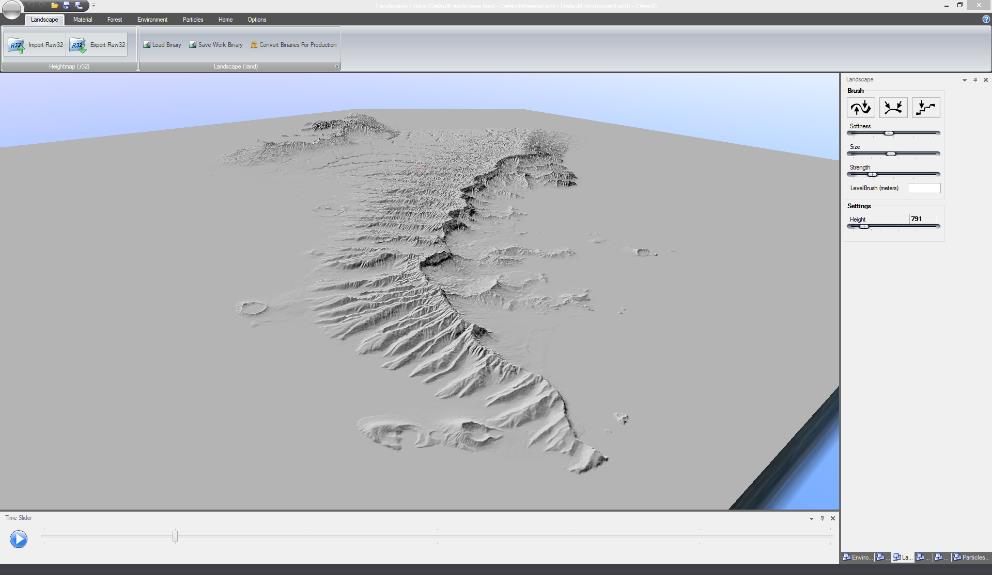Open file via quick access folder icon
This screenshot has height=575, width=992.
[55, 5]
